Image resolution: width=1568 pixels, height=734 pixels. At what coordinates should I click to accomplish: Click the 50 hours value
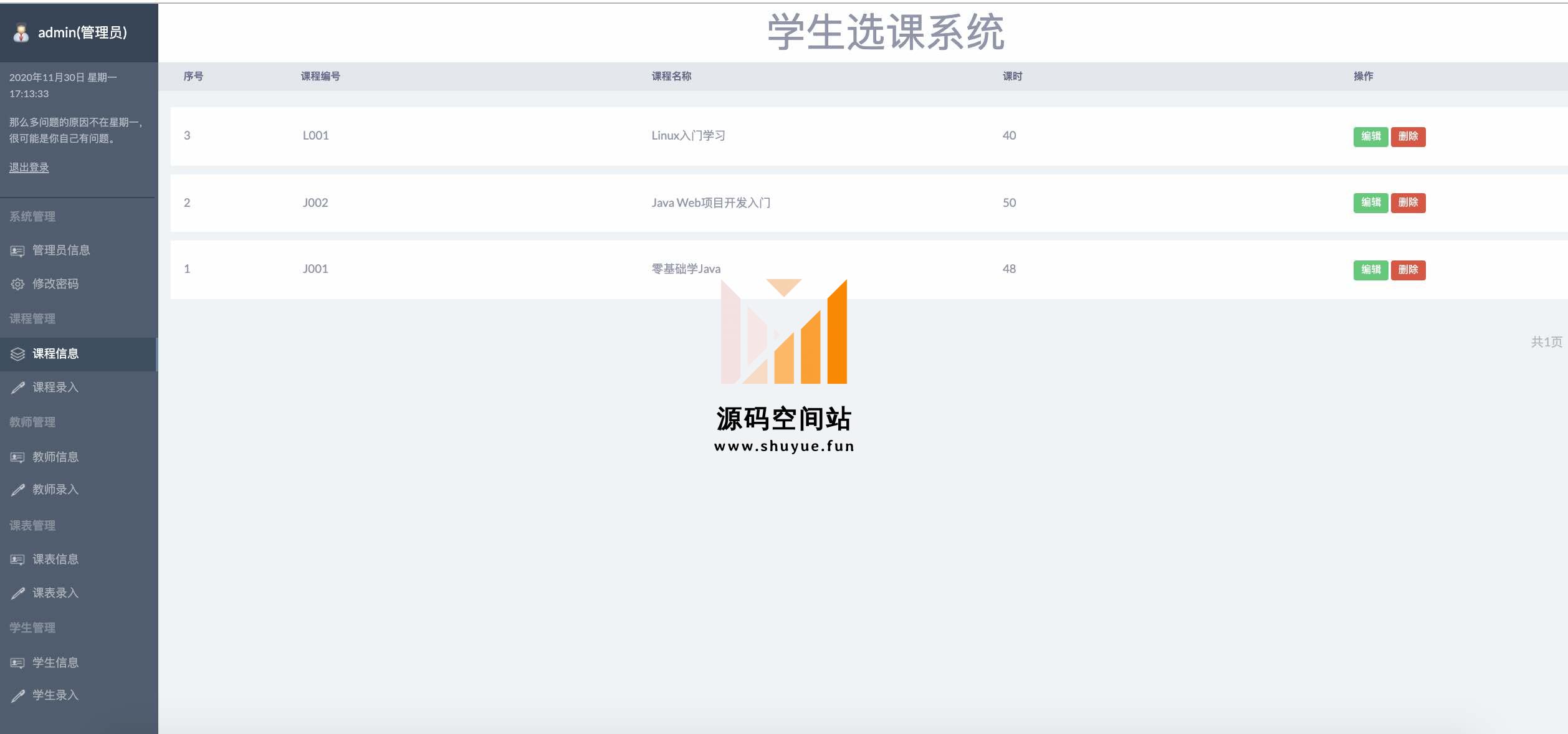[x=1009, y=203]
